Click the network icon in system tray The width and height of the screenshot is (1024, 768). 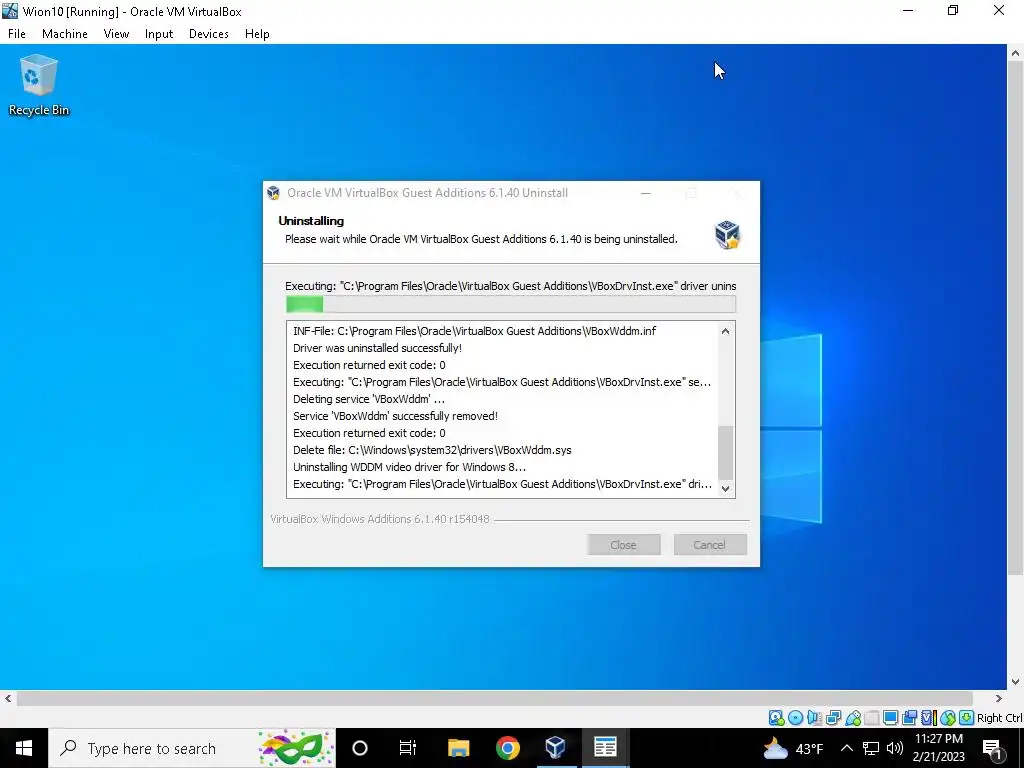(x=871, y=748)
